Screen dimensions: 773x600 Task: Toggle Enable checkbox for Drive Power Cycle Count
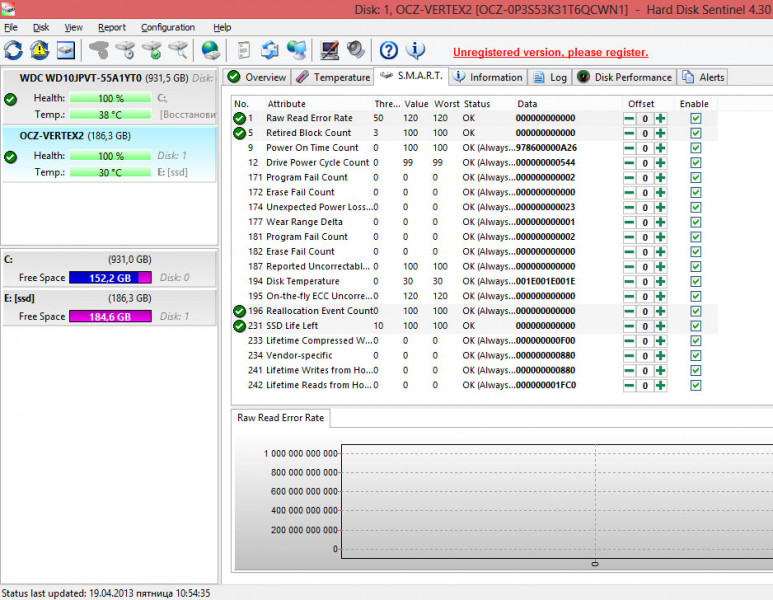pos(696,163)
